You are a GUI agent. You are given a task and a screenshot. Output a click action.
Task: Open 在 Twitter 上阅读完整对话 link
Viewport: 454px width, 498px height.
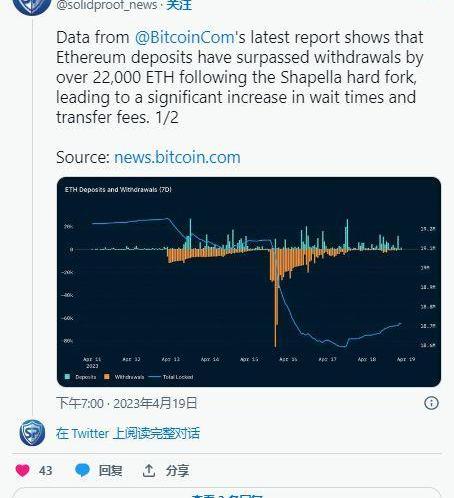pos(128,433)
